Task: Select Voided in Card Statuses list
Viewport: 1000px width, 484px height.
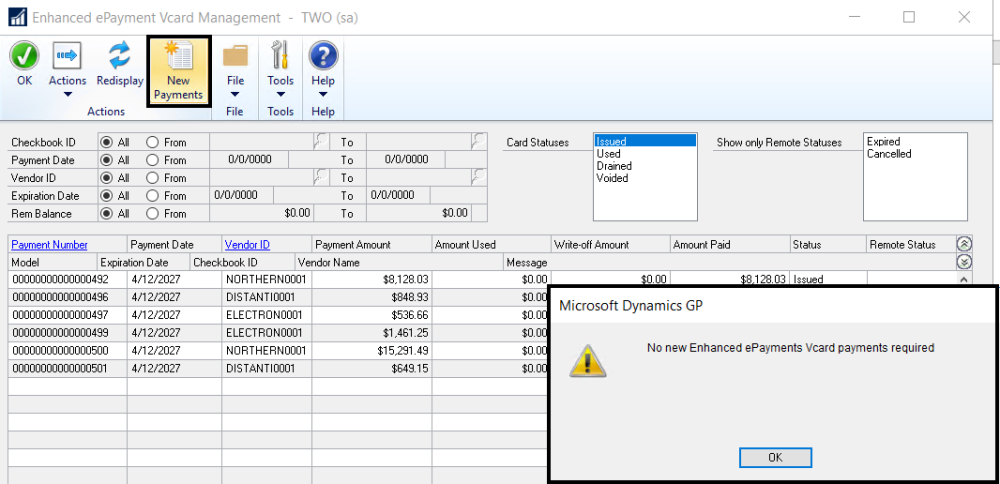Action: coord(612,178)
